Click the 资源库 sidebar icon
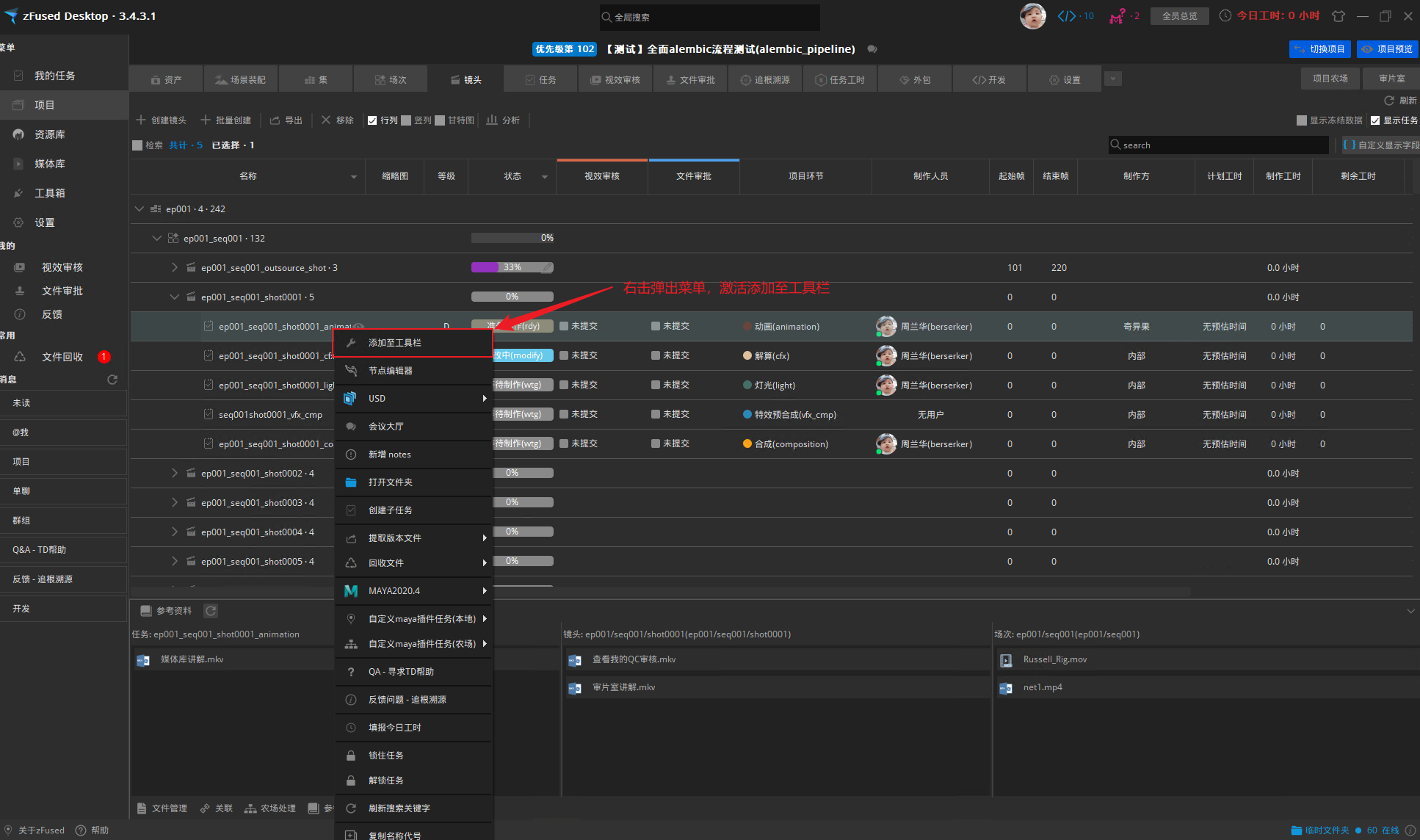The width and height of the screenshot is (1420, 840). click(19, 134)
